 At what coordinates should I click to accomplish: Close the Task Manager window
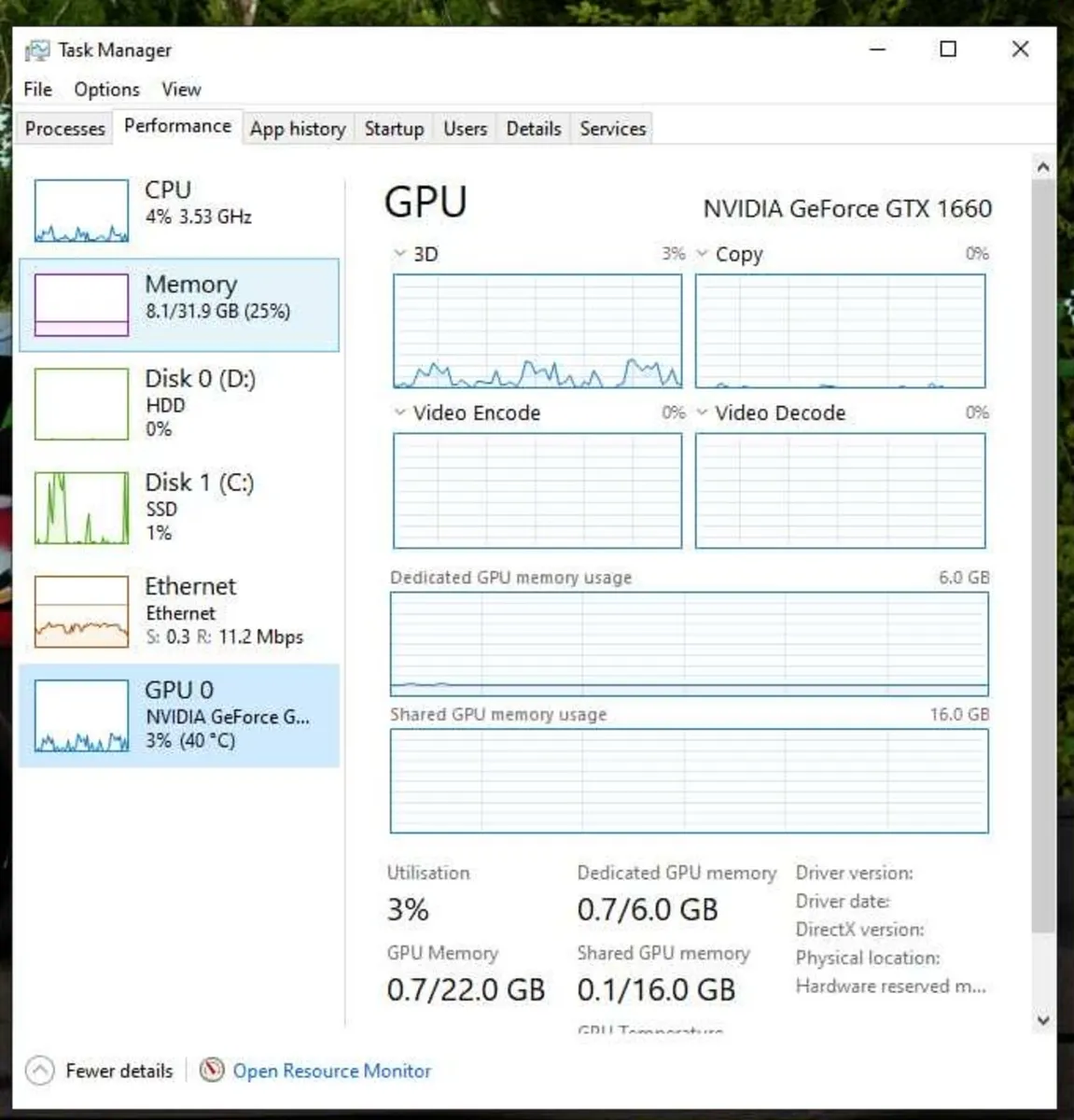click(x=1020, y=49)
